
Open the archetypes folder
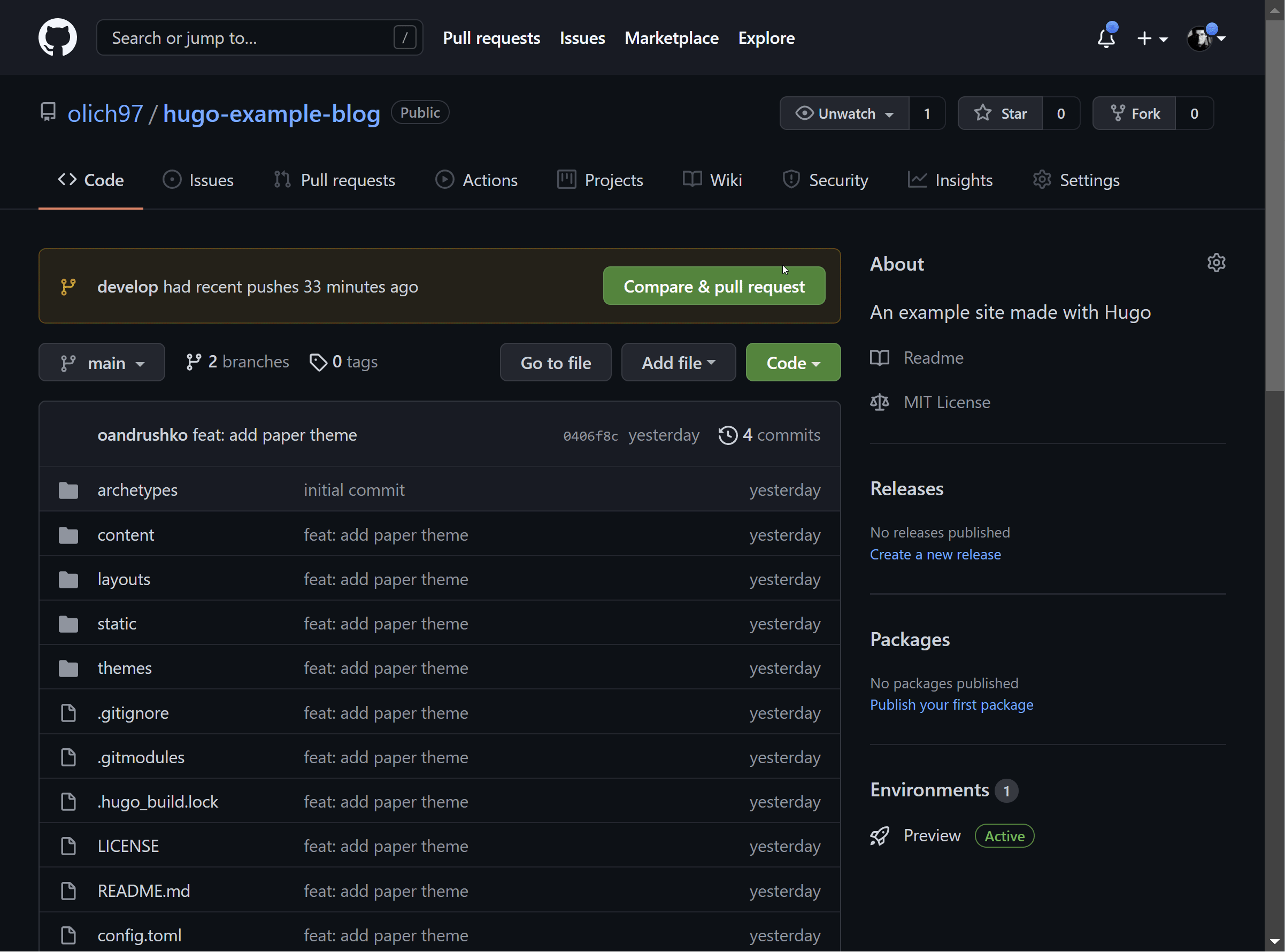coord(137,490)
